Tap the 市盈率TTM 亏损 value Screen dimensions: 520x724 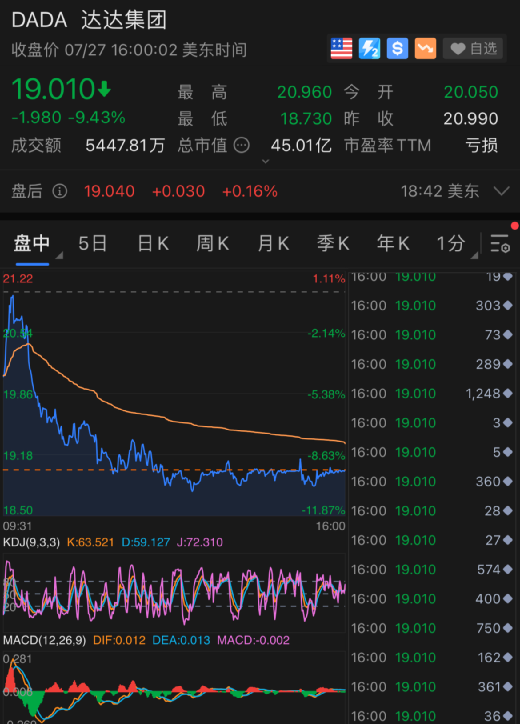(482, 145)
